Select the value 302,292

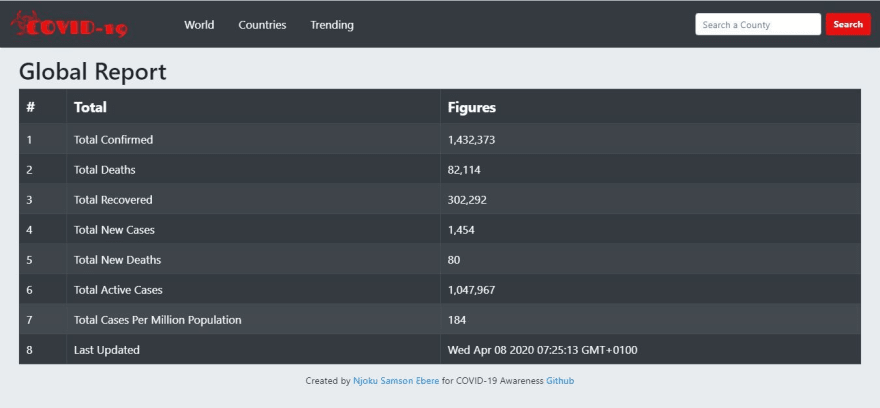pos(467,200)
